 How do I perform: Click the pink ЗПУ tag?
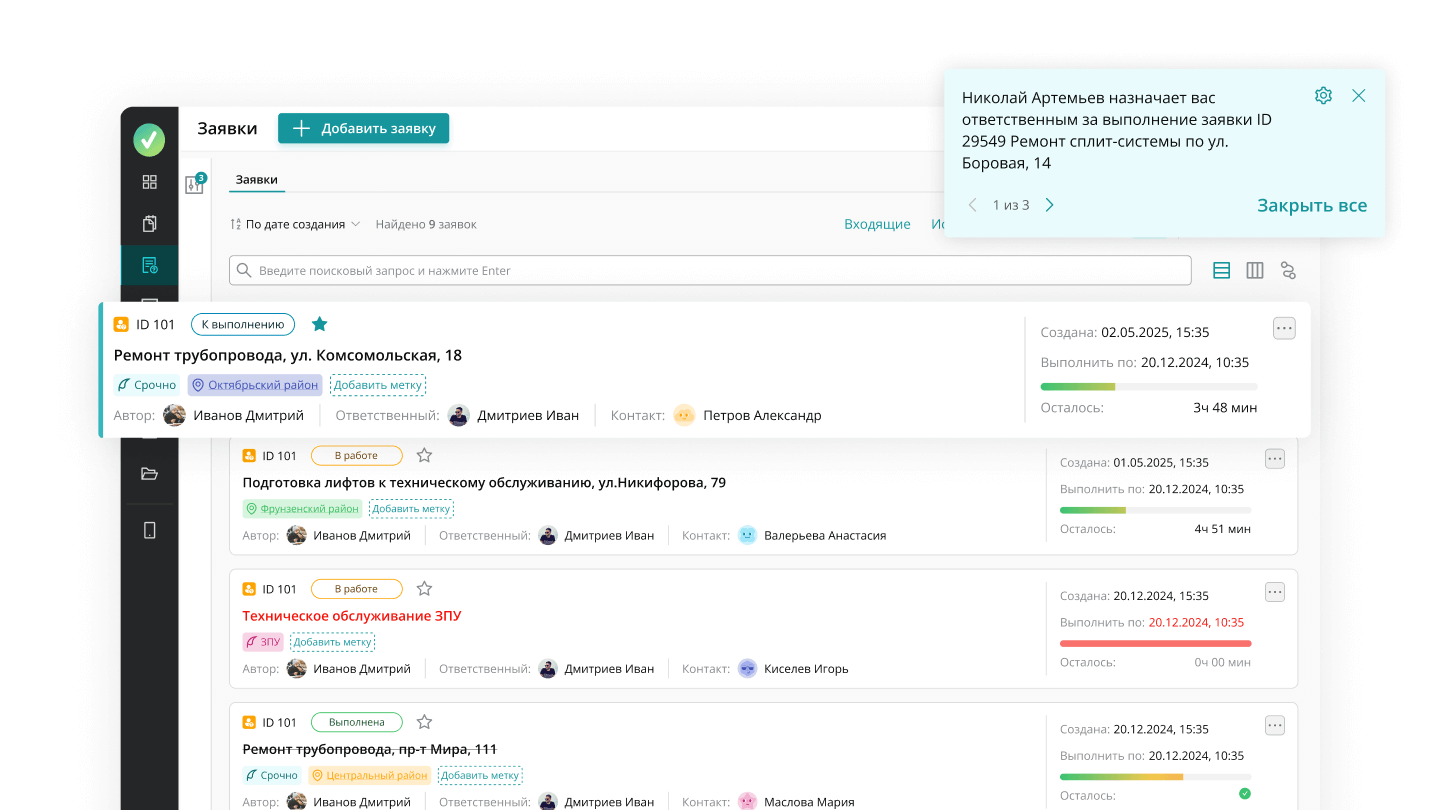pyautogui.click(x=263, y=642)
